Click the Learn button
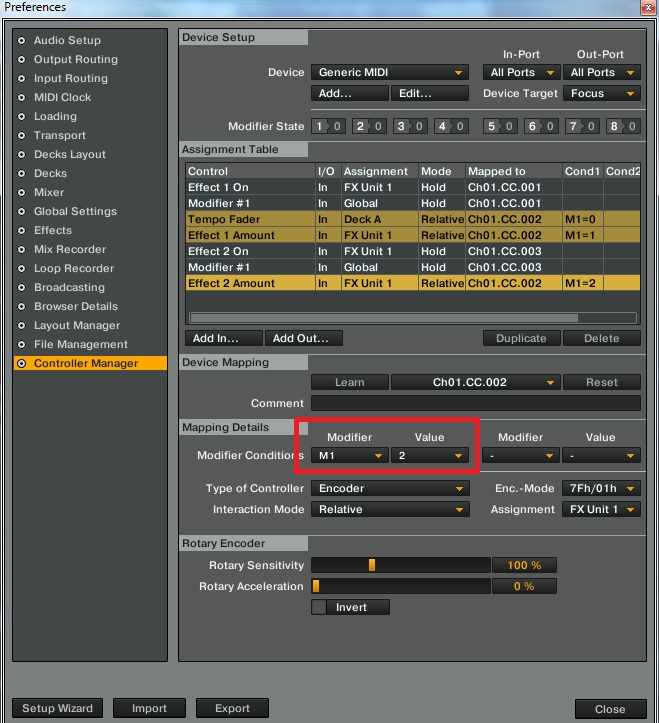Viewport: 659px width, 723px height. [350, 382]
